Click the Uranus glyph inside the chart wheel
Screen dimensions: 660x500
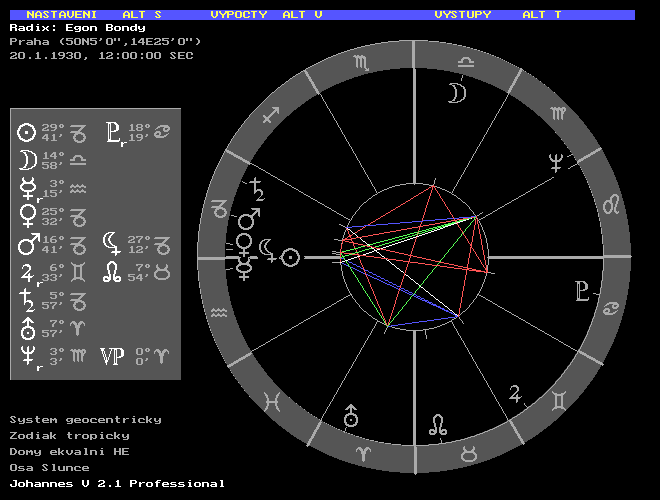coord(351,415)
